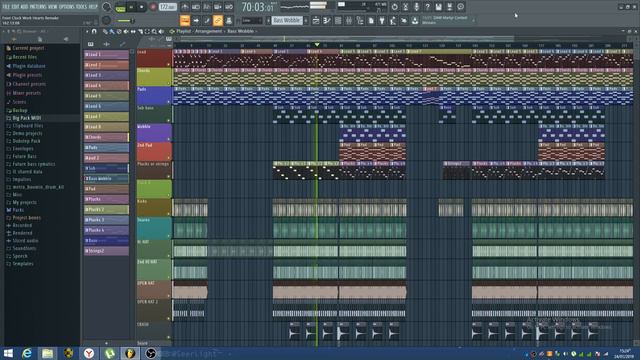The image size is (640, 360).
Task: Open the channel rack list icon
Action: point(338,20)
